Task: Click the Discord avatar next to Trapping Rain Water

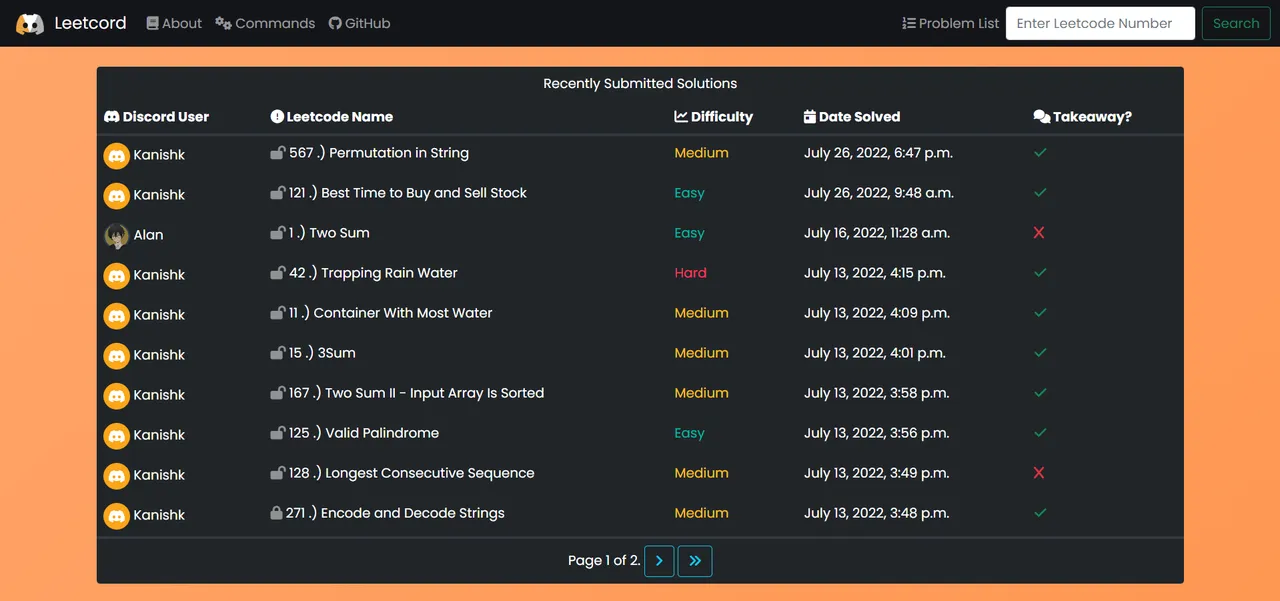Action: (117, 275)
